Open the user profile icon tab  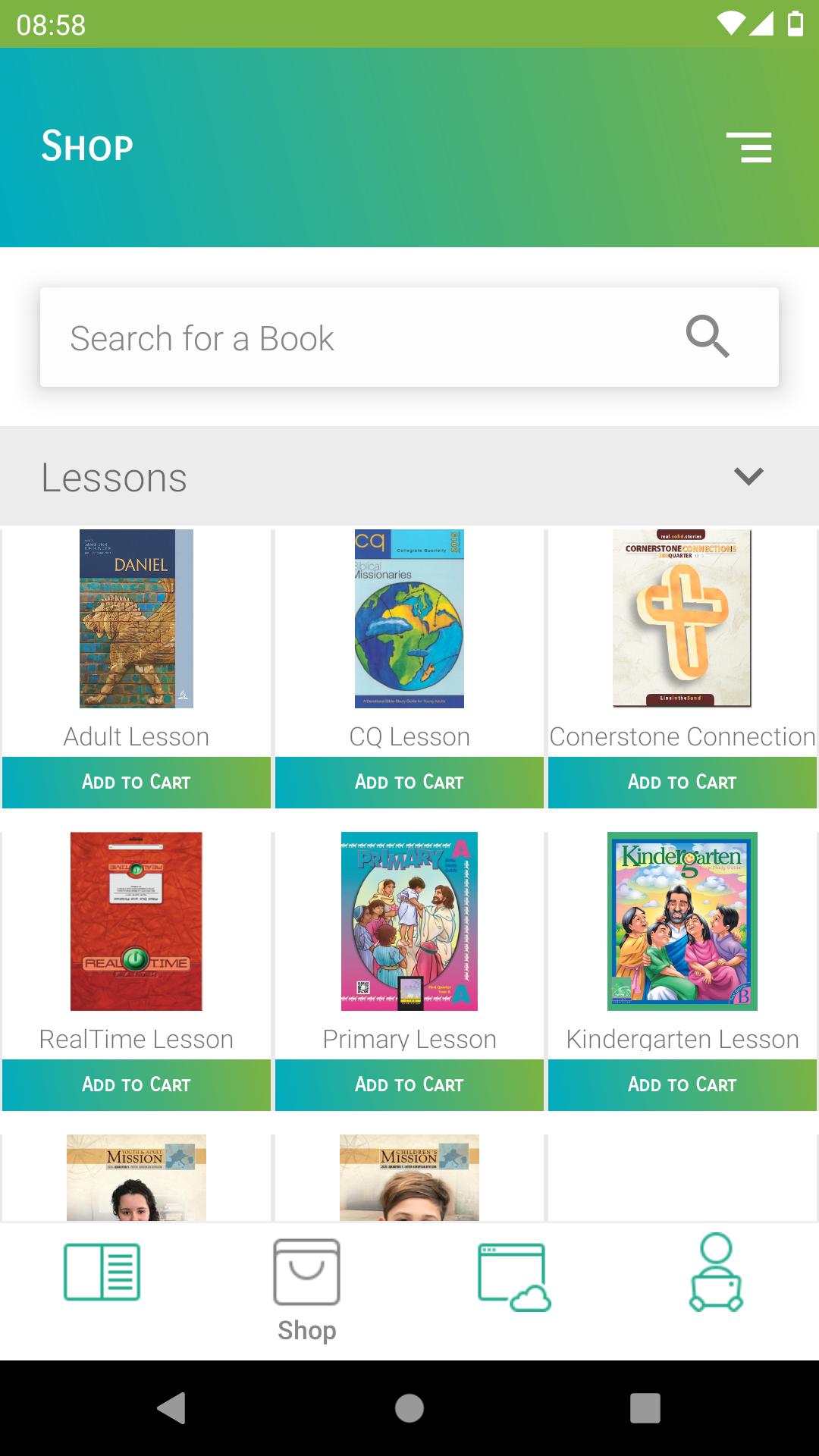click(716, 1272)
